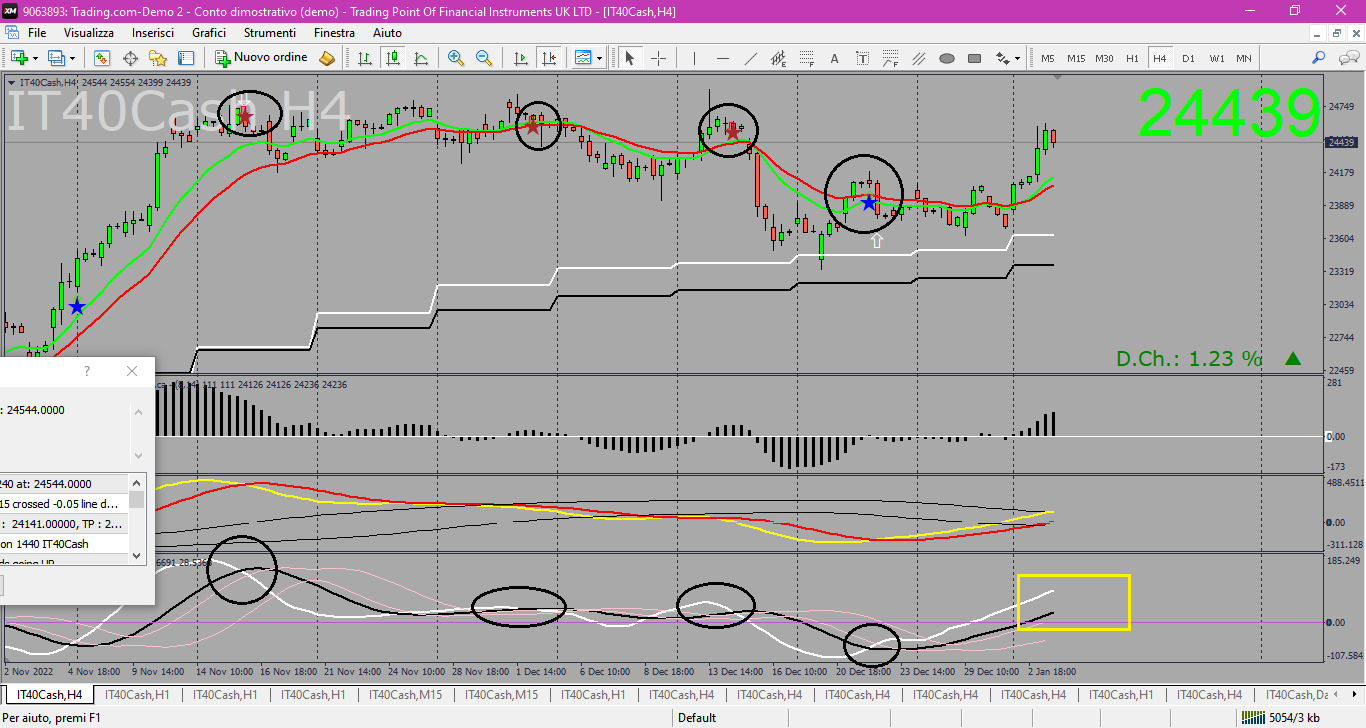Click alert list scroll down arrow
This screenshot has height=728, width=1366.
click(137, 556)
